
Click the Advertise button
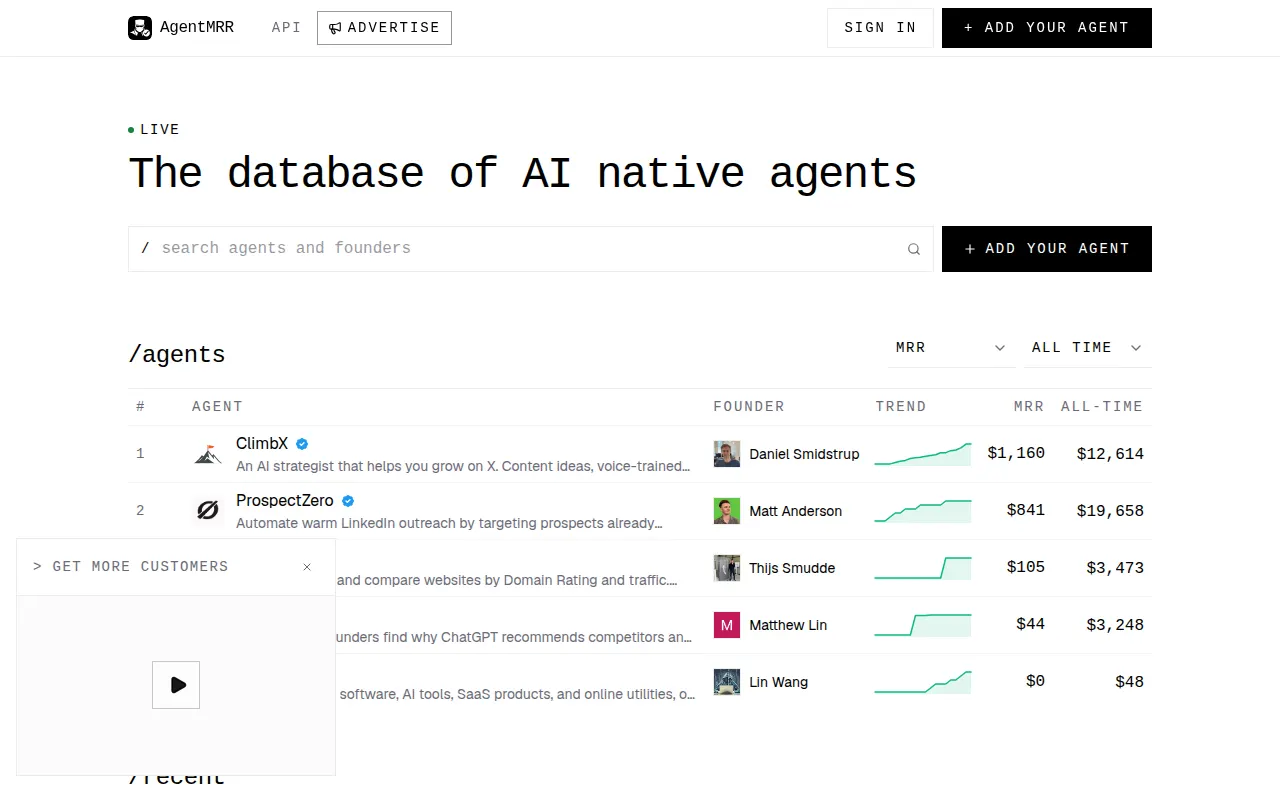[384, 28]
